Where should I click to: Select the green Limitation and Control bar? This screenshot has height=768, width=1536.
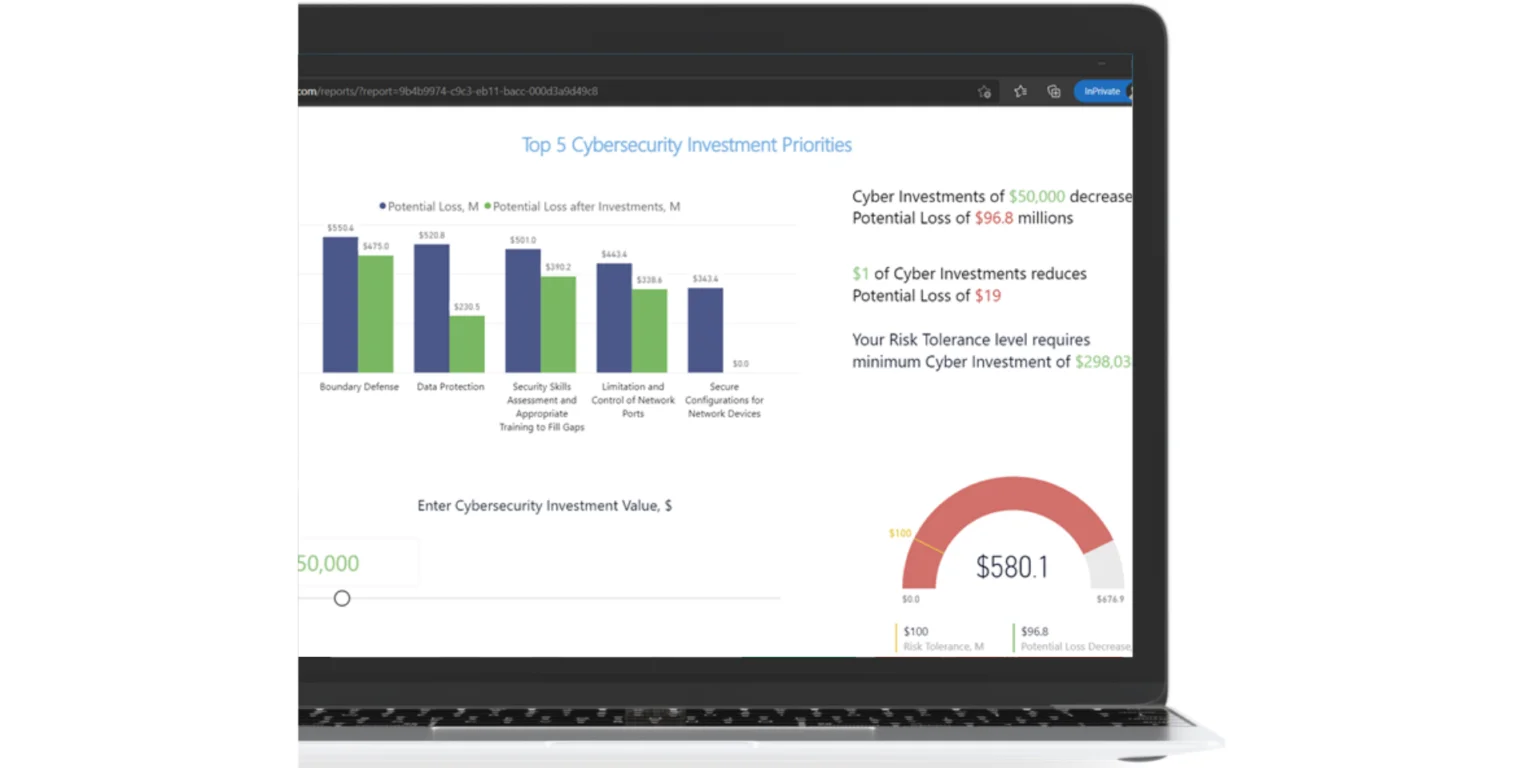click(x=649, y=331)
